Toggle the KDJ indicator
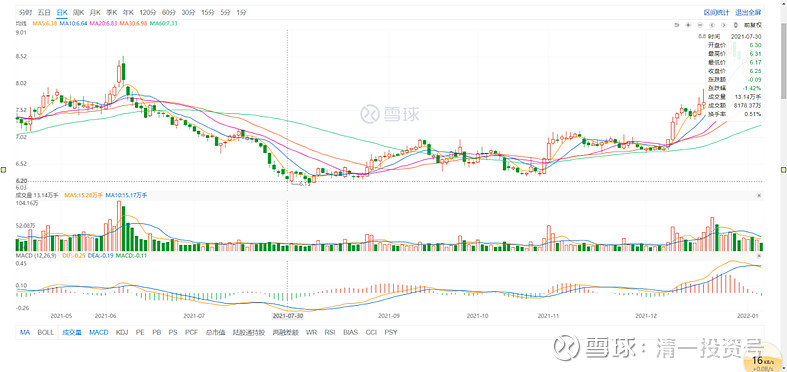This screenshot has width=787, height=372. coord(121,332)
